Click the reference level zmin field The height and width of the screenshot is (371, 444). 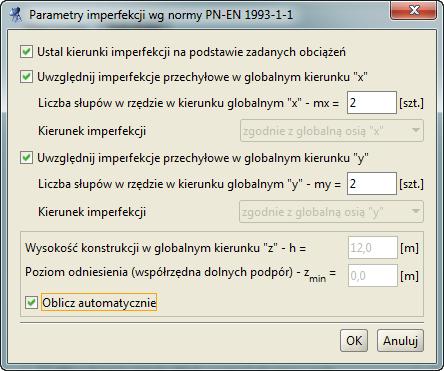(x=373, y=275)
